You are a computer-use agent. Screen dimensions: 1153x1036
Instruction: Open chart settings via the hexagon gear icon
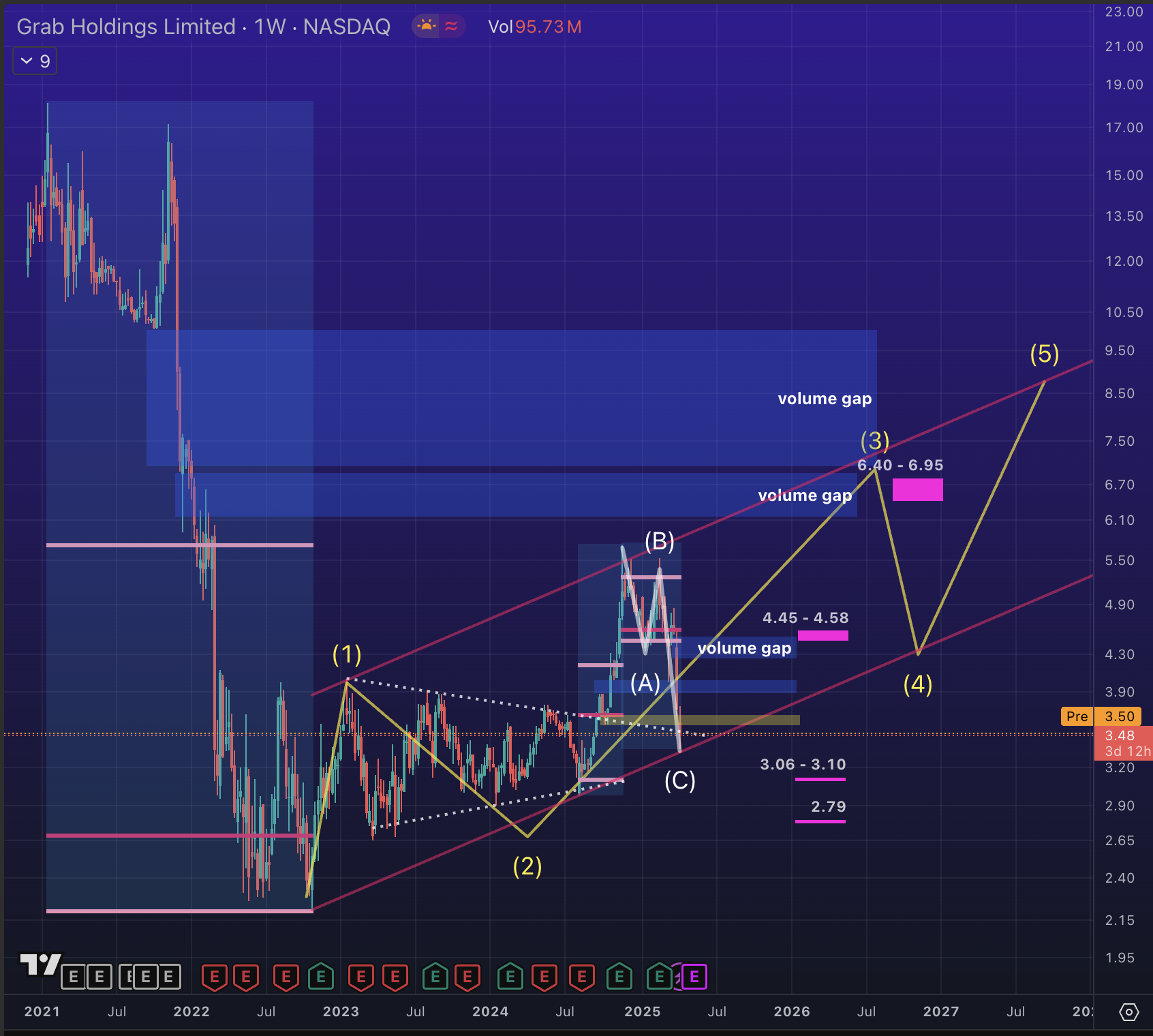(x=1128, y=1012)
